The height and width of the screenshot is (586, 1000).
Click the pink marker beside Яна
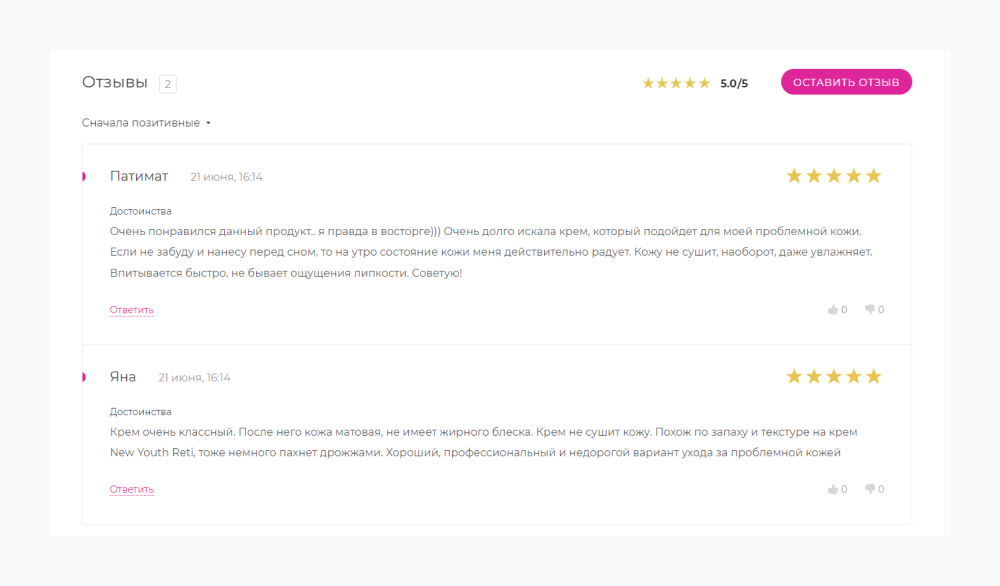84,377
